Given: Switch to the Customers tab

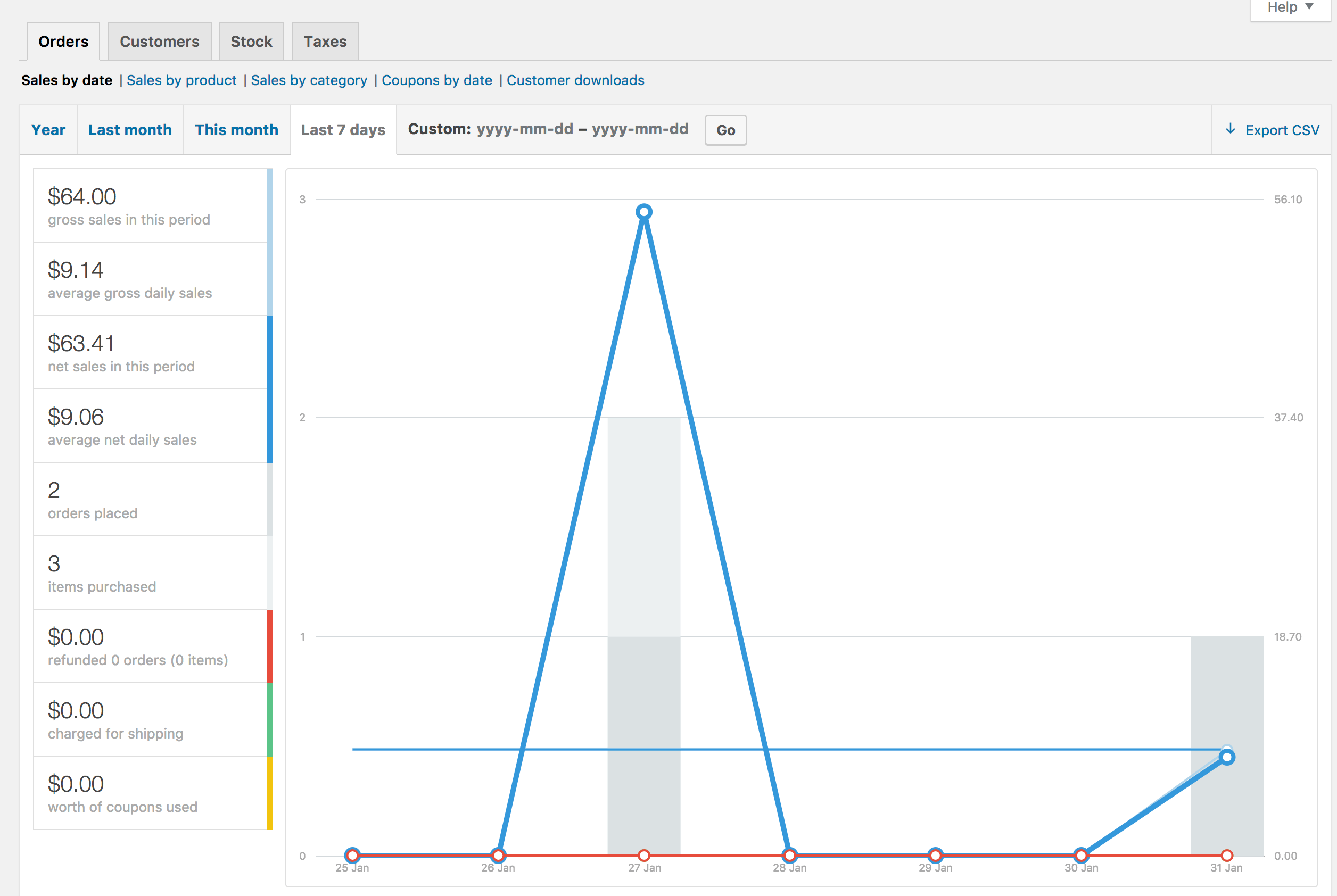Looking at the screenshot, I should point(160,42).
